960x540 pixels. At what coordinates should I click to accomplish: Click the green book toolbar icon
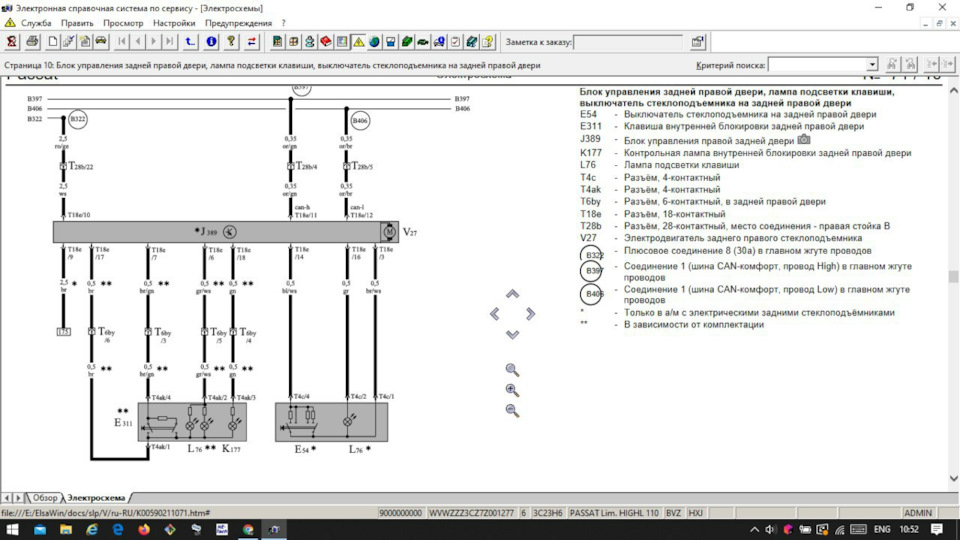tap(407, 42)
